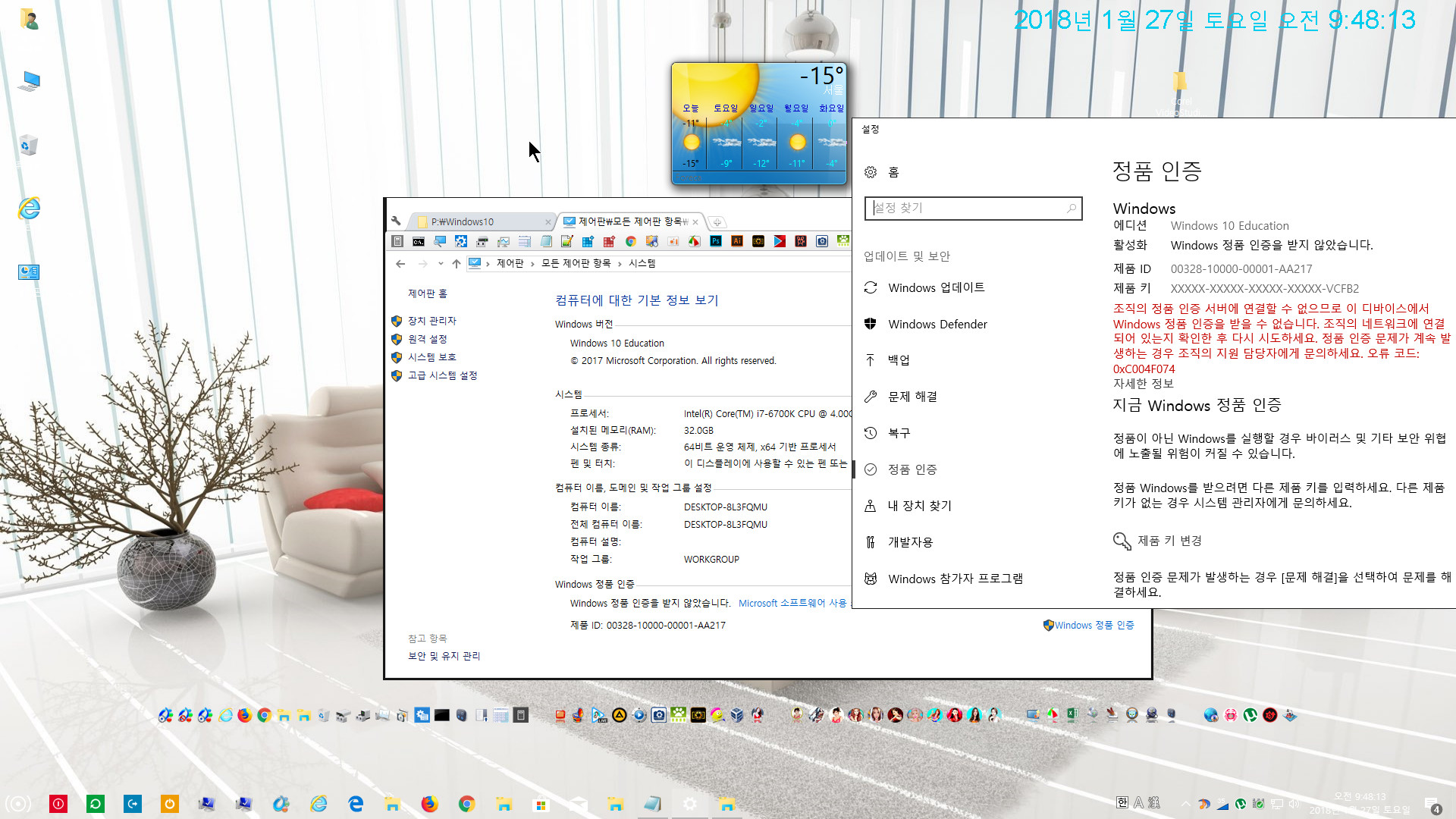
Task: Click the 모든 제어판 항목 breadcrumb
Action: coord(576,263)
